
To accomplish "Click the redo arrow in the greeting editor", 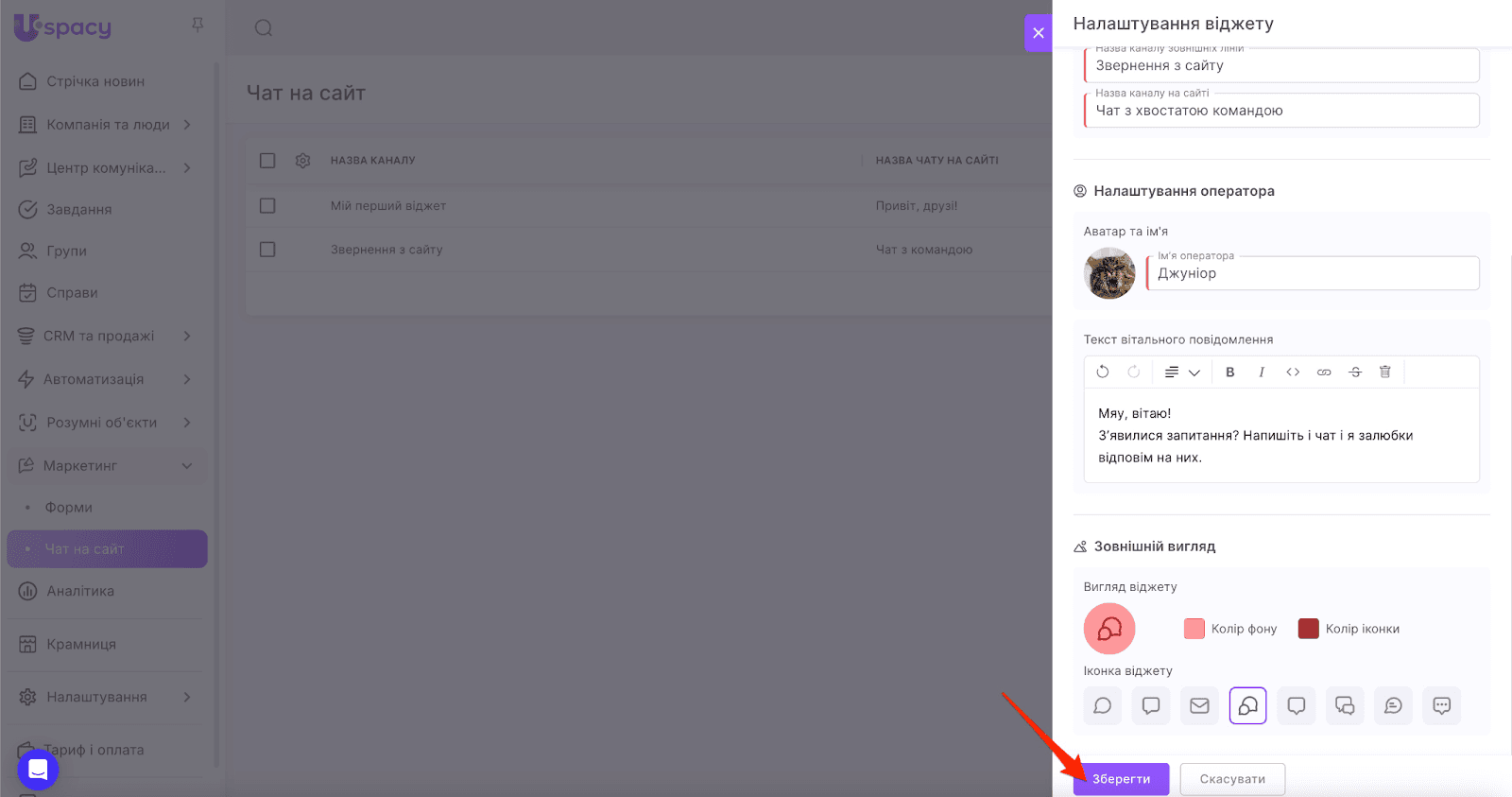I will click(x=1134, y=372).
